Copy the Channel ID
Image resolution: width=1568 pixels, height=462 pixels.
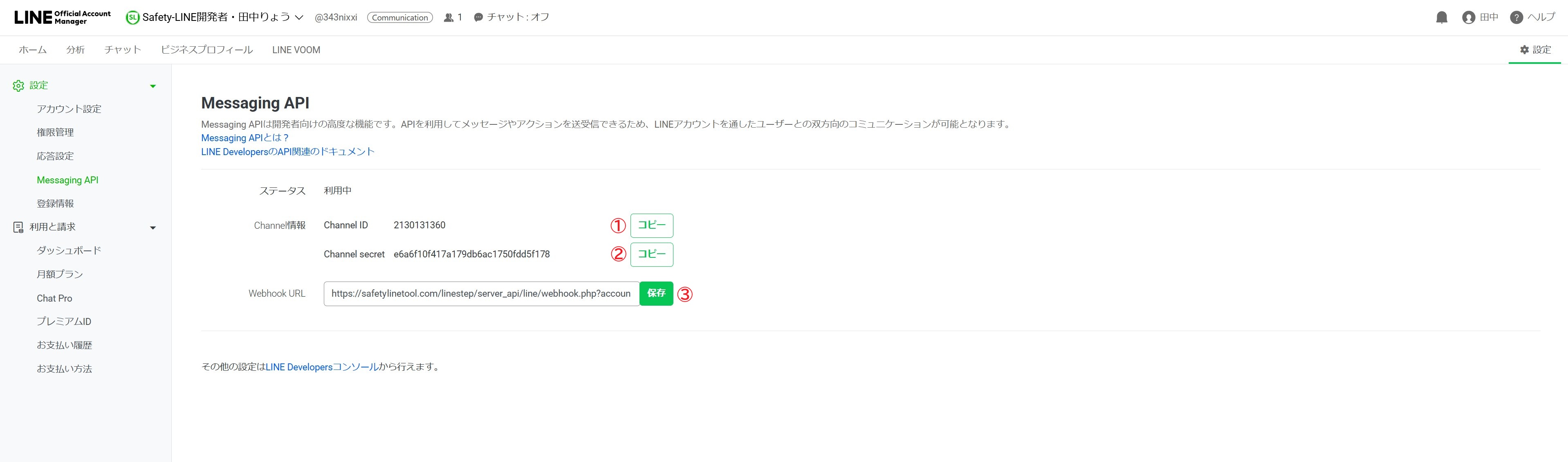click(x=651, y=225)
